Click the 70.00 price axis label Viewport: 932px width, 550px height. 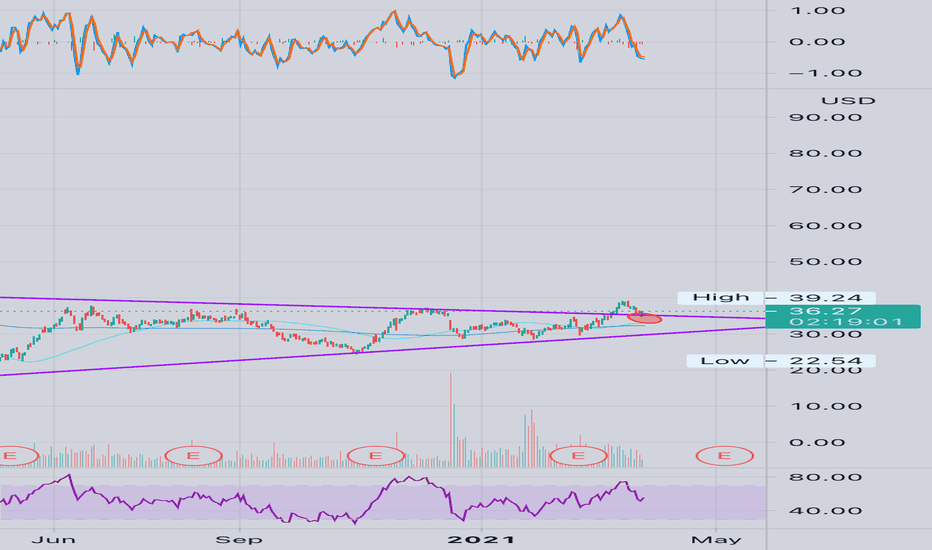point(826,190)
